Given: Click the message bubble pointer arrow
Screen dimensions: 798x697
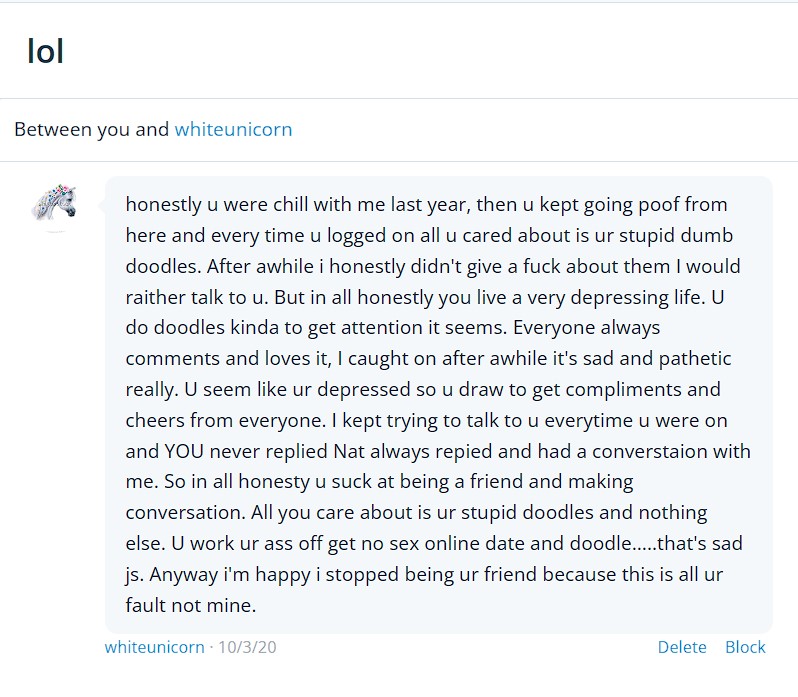Looking at the screenshot, I should tap(101, 206).
